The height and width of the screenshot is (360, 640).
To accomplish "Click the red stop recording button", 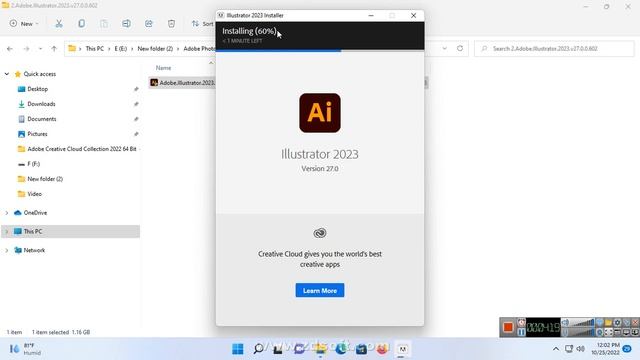I will [508, 327].
